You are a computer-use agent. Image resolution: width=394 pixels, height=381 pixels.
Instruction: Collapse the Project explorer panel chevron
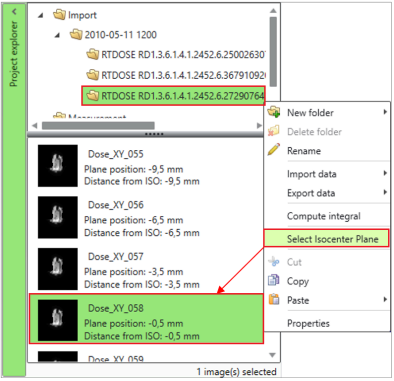(14, 12)
